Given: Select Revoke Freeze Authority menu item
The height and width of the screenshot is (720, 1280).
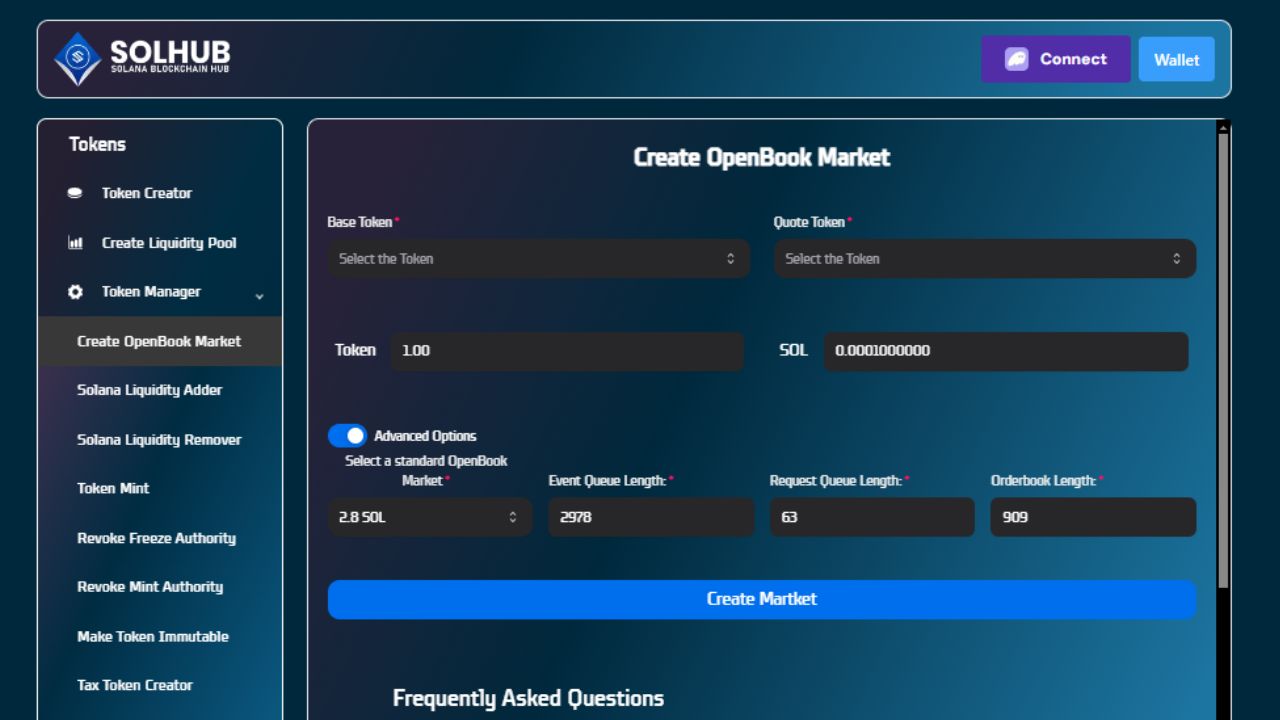Looking at the screenshot, I should pyautogui.click(x=156, y=538).
